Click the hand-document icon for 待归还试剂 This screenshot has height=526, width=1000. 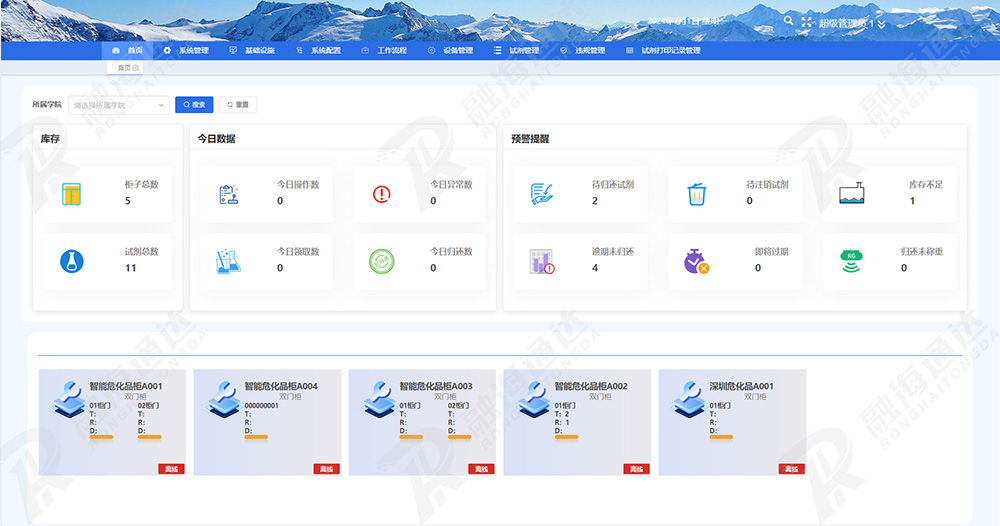click(541, 194)
